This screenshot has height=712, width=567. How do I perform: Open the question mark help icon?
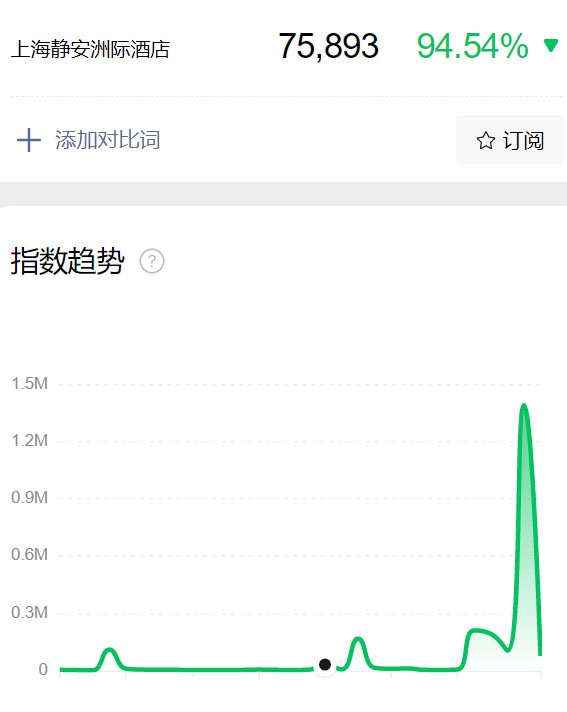152,261
